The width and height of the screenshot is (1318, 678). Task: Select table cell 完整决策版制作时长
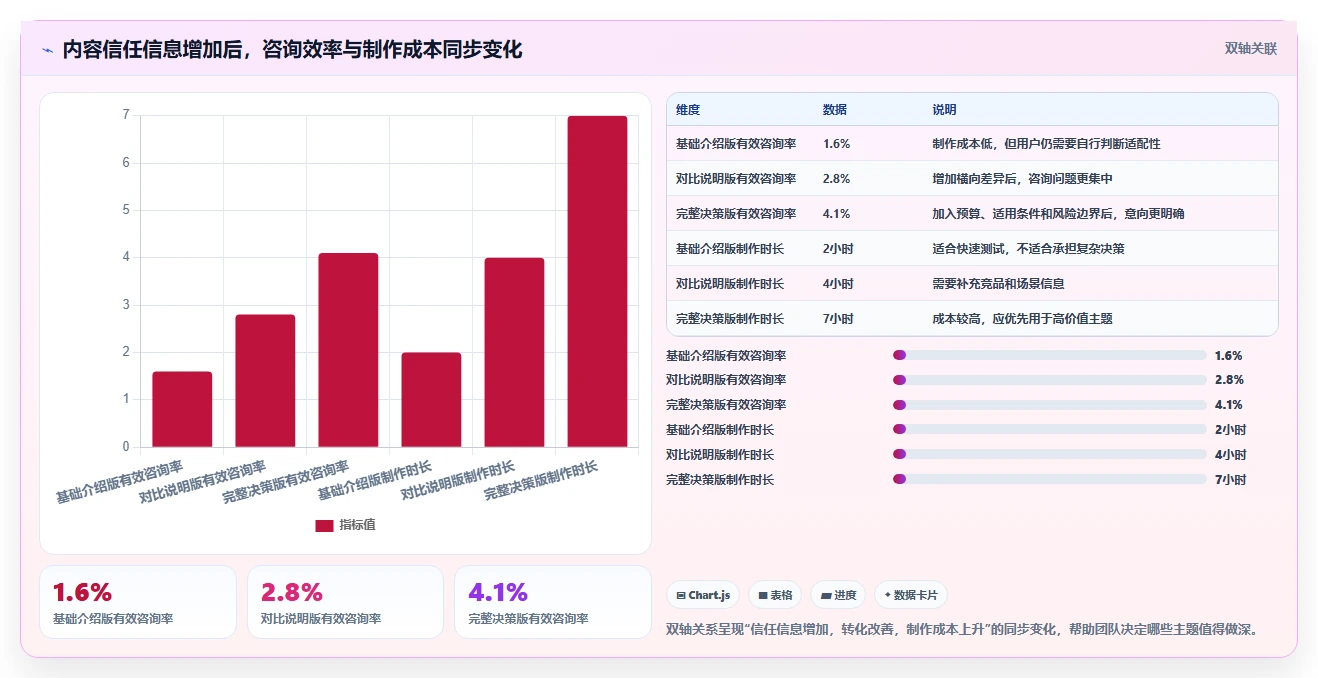(x=730, y=319)
